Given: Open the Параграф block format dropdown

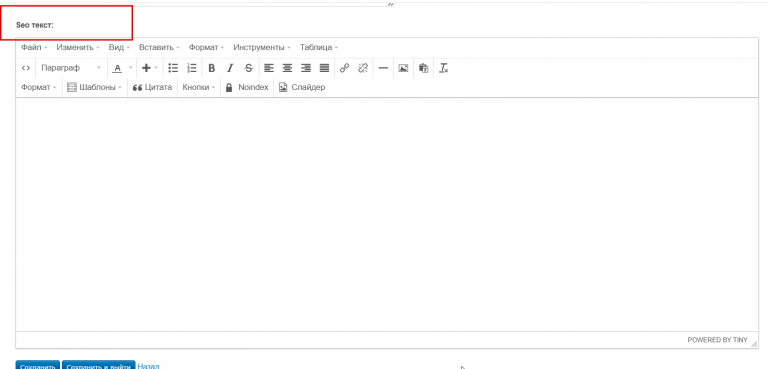Looking at the screenshot, I should pyautogui.click(x=71, y=68).
